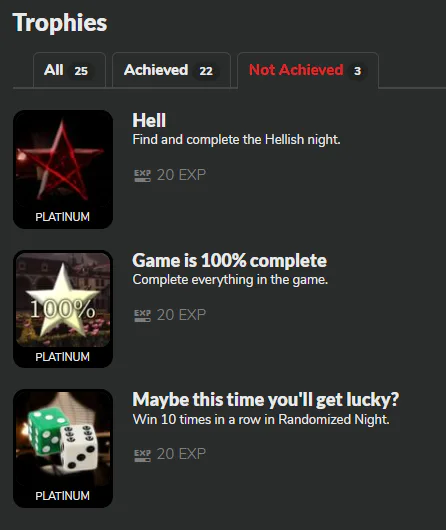Open the Hell trophy title
The image size is (446, 530).
149,120
